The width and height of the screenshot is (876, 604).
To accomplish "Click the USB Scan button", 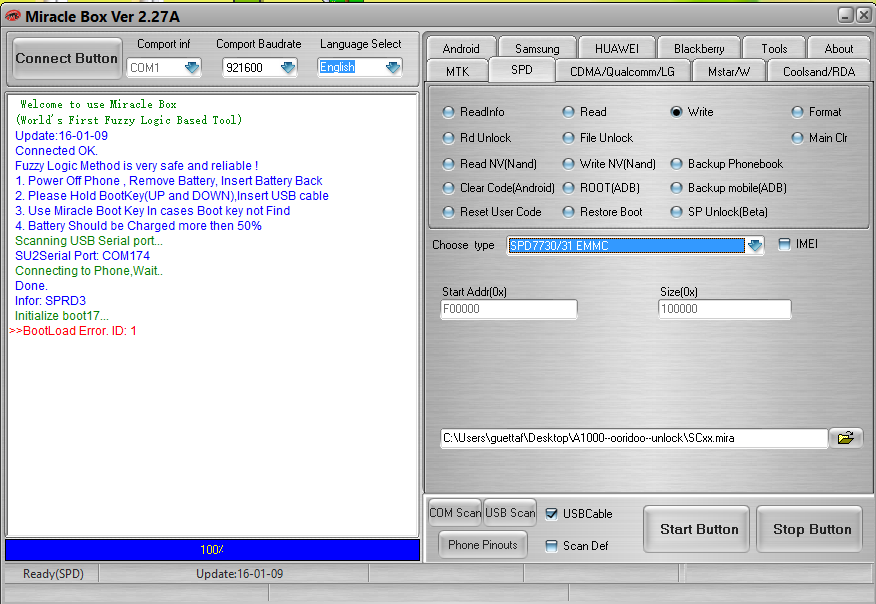I will [510, 512].
